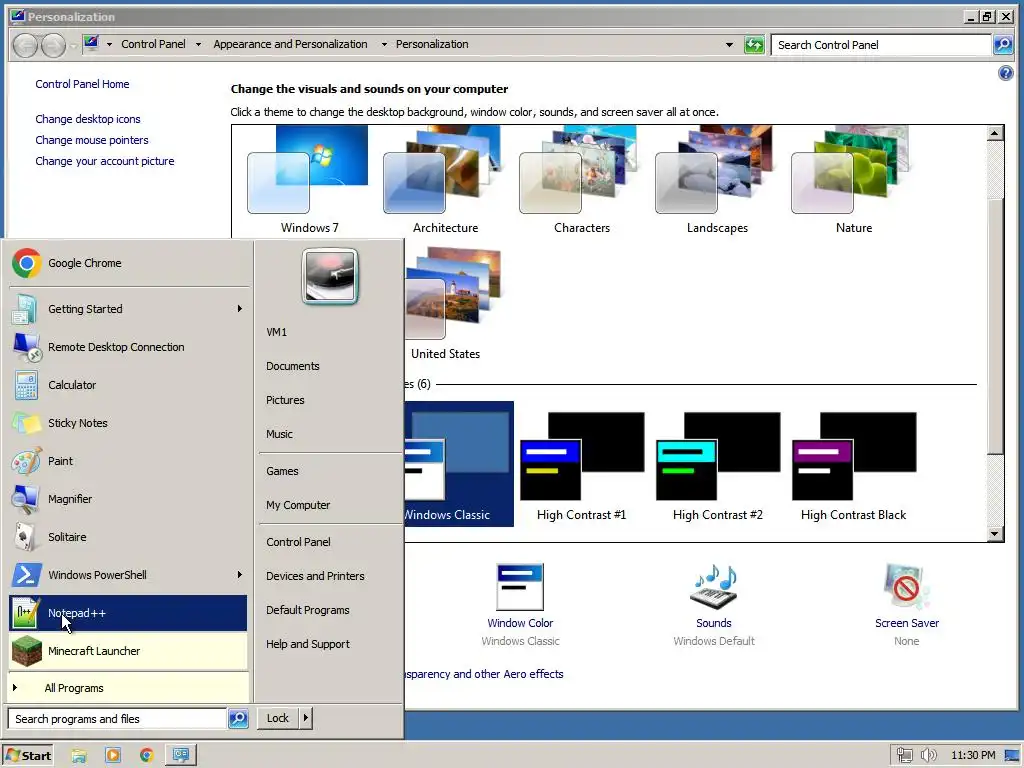Image resolution: width=1024 pixels, height=768 pixels.
Task: Launch Getting Started from Start menu
Action: click(128, 309)
